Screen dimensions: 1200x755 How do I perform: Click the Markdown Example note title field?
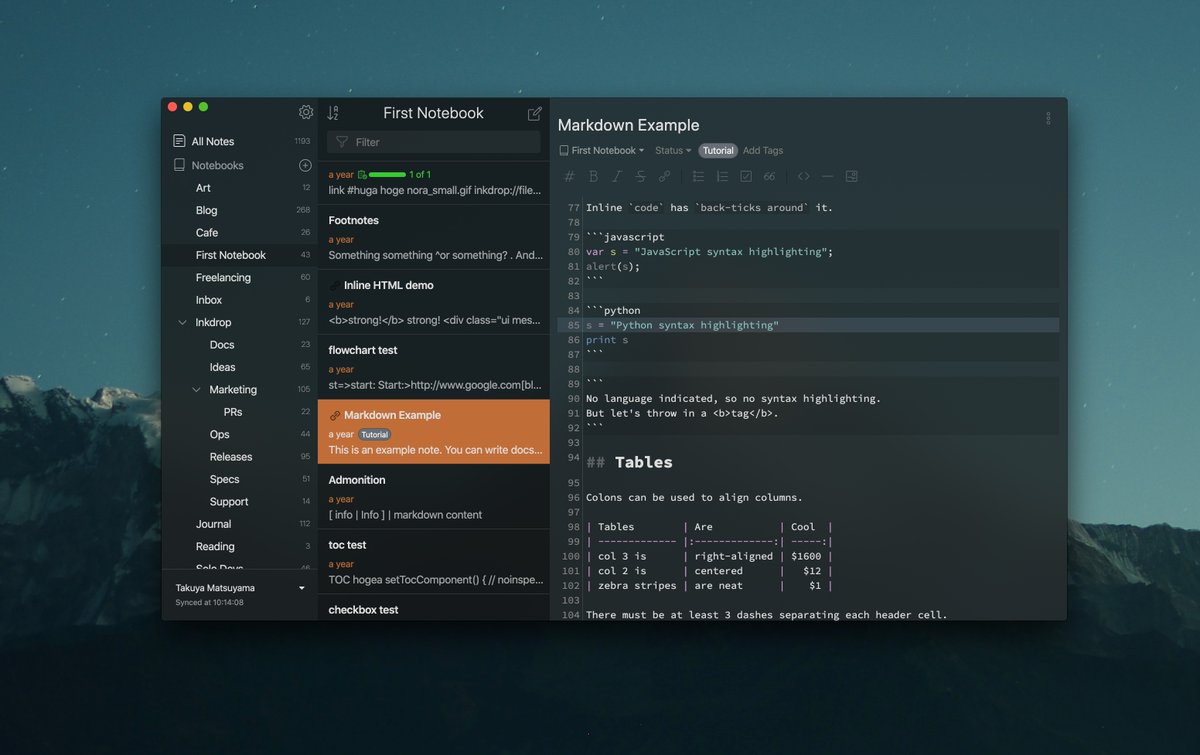[x=628, y=125]
